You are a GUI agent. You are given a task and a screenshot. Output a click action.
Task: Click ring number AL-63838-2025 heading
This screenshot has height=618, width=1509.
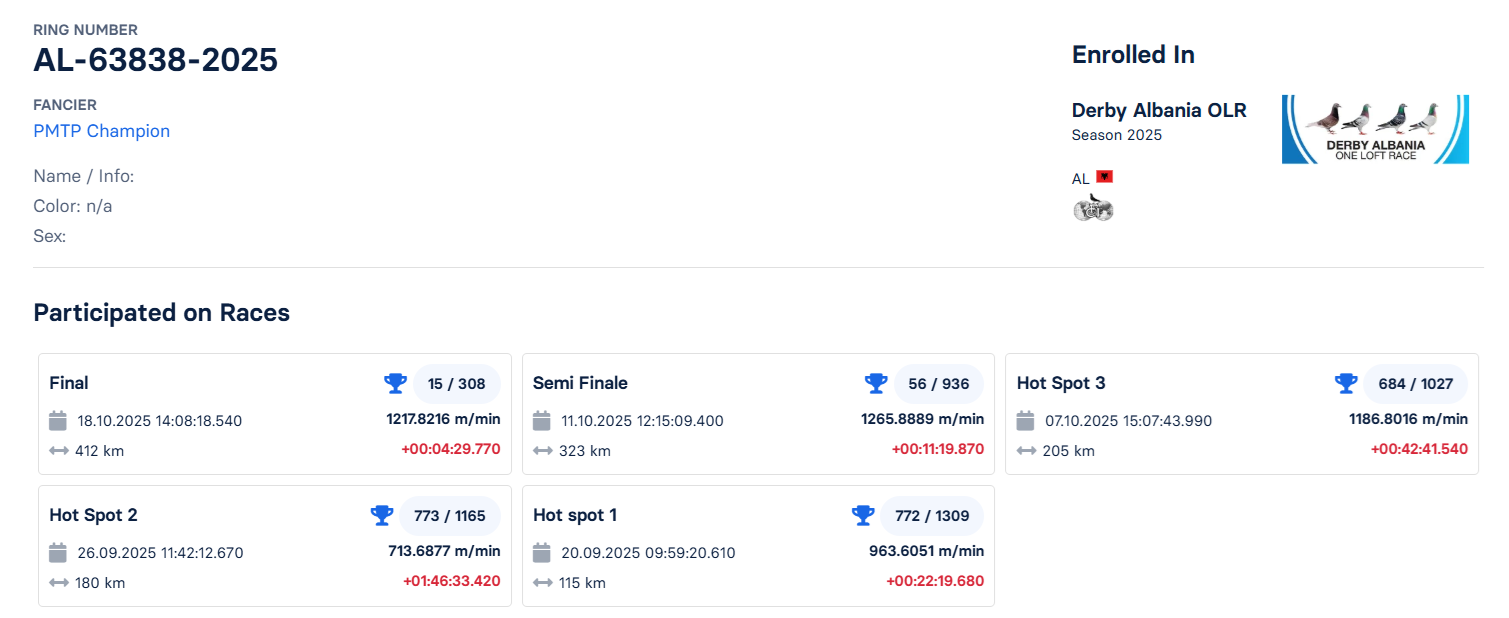pos(155,60)
